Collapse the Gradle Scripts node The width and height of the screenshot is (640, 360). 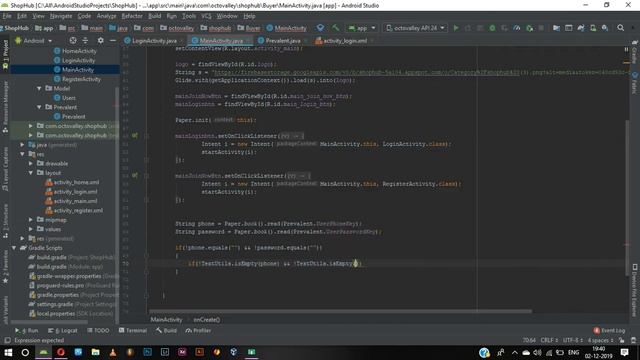[14, 248]
